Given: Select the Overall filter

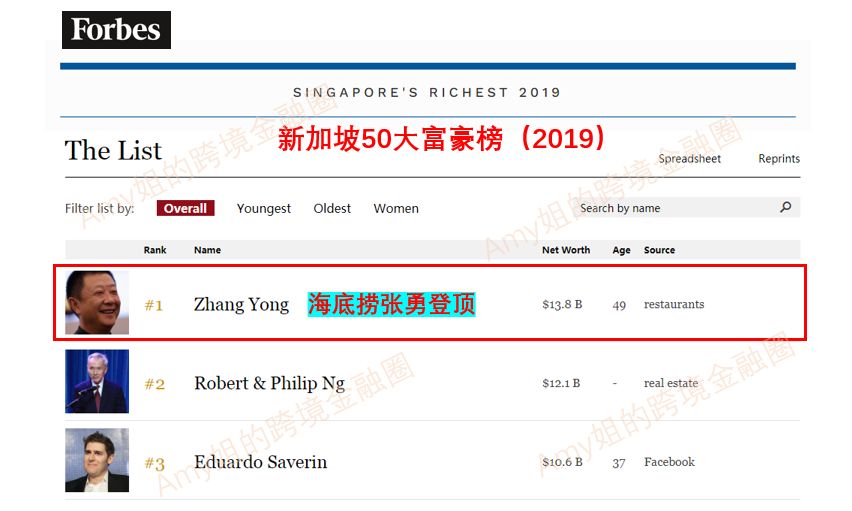Looking at the screenshot, I should tap(185, 208).
